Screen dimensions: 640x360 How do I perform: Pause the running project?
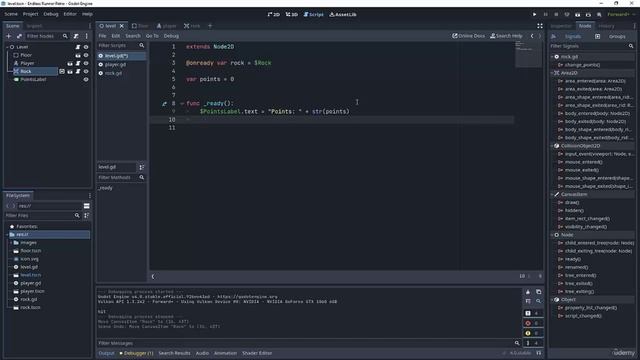coord(545,14)
